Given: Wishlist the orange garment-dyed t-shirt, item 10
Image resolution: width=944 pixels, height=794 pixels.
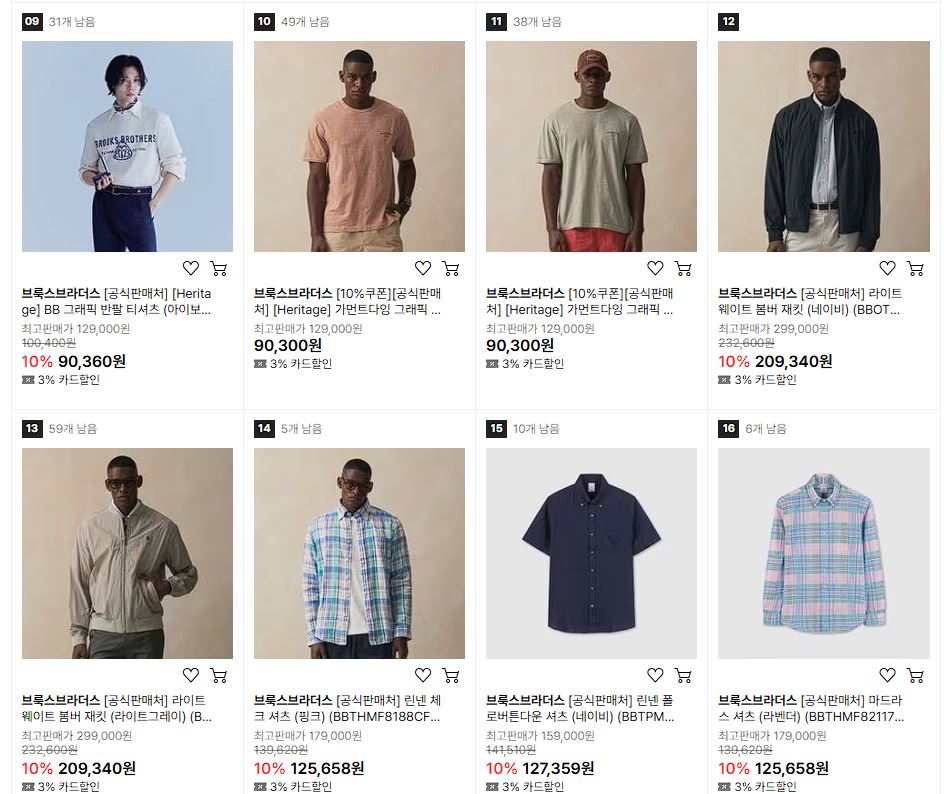Looking at the screenshot, I should tap(423, 268).
